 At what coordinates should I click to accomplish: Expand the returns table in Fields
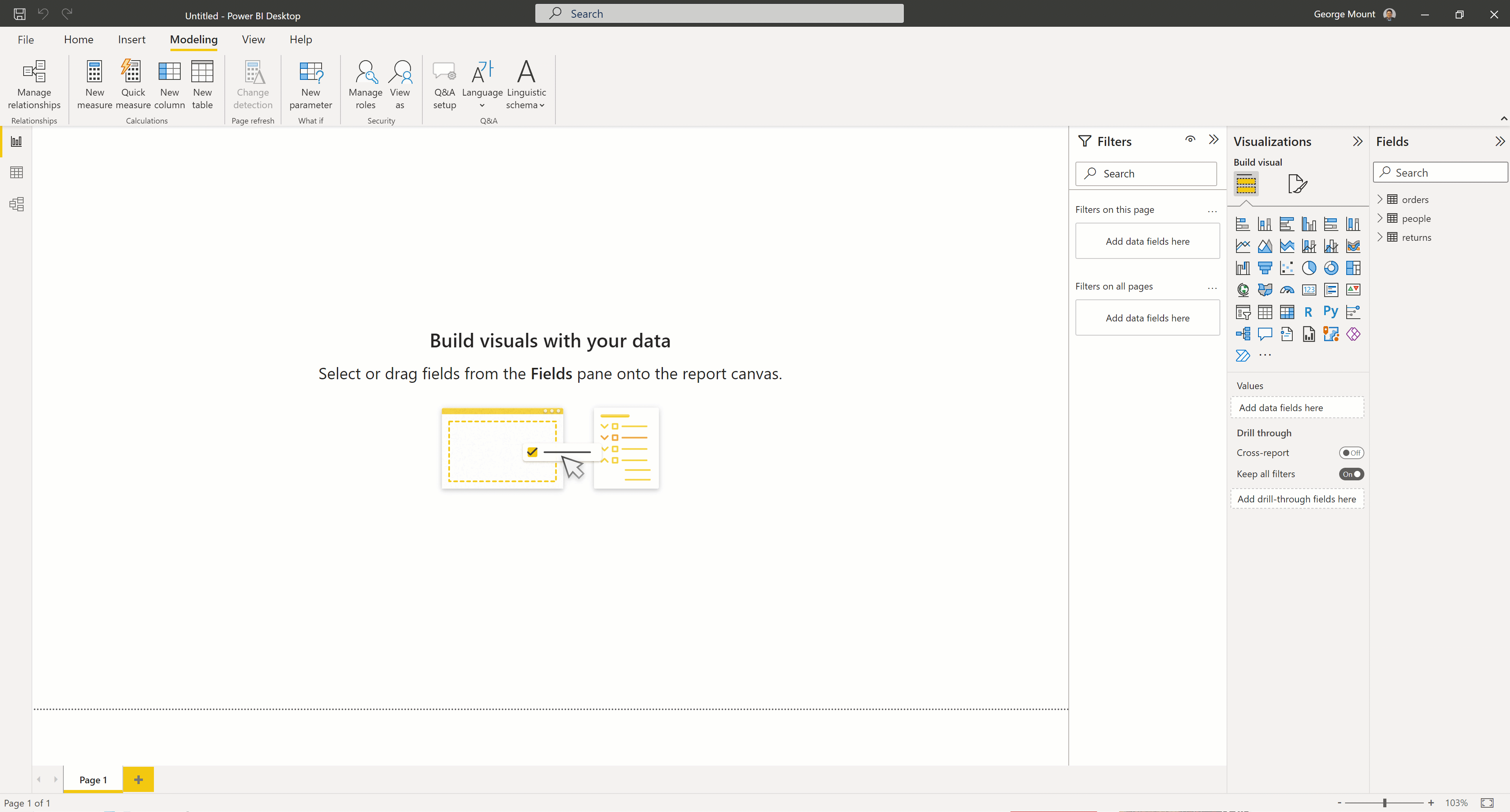point(1379,237)
